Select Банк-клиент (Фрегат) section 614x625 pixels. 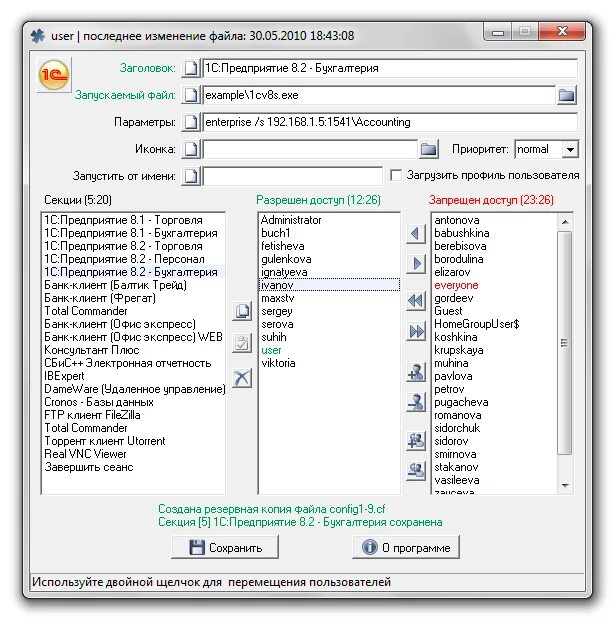tap(134, 298)
